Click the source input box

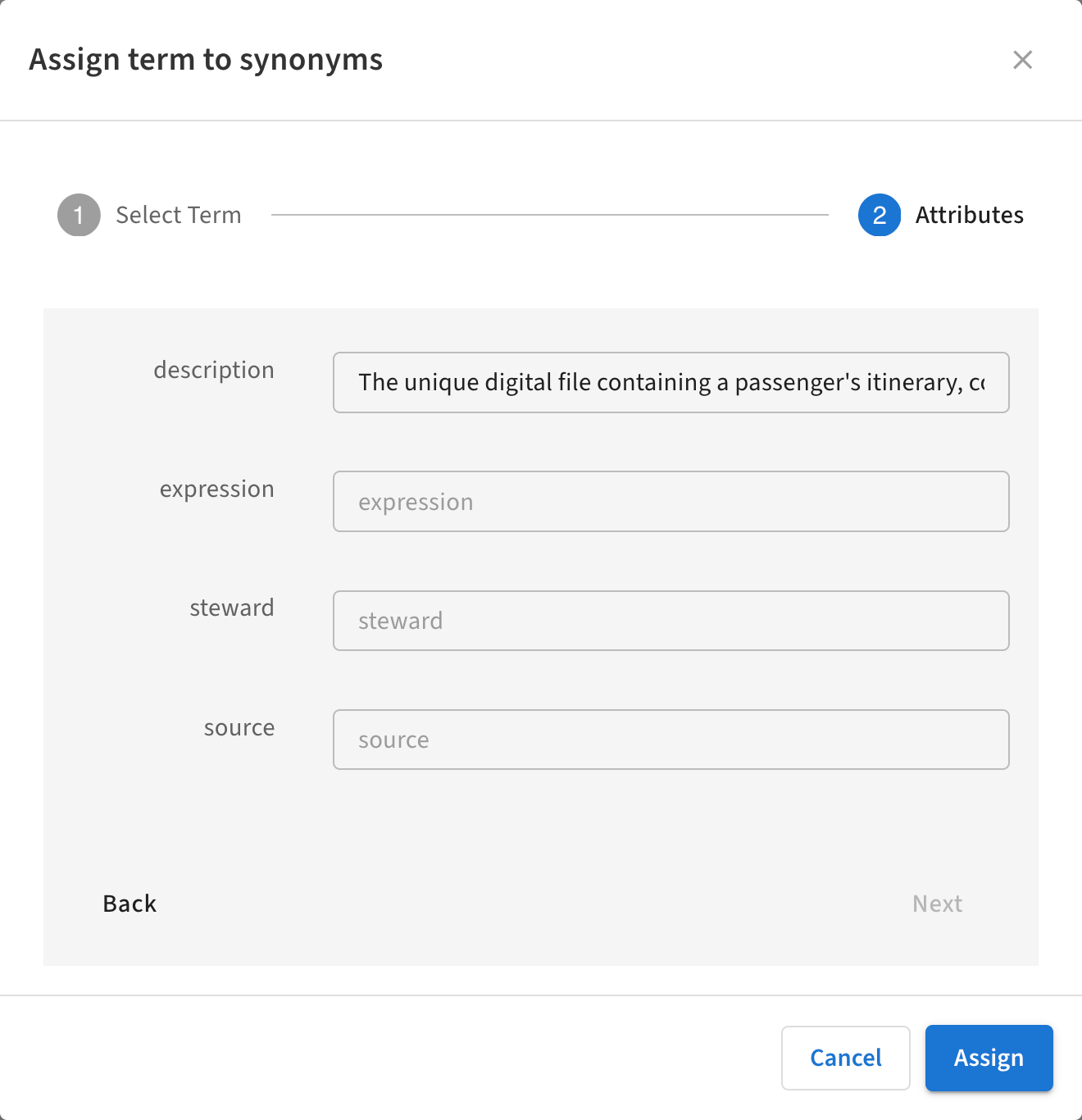coord(671,740)
